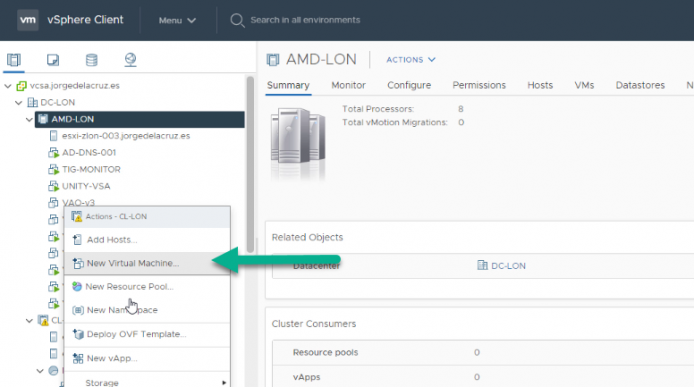Image resolution: width=694 pixels, height=387 pixels.
Task: Click the Total Processors label
Action: pos(378,109)
